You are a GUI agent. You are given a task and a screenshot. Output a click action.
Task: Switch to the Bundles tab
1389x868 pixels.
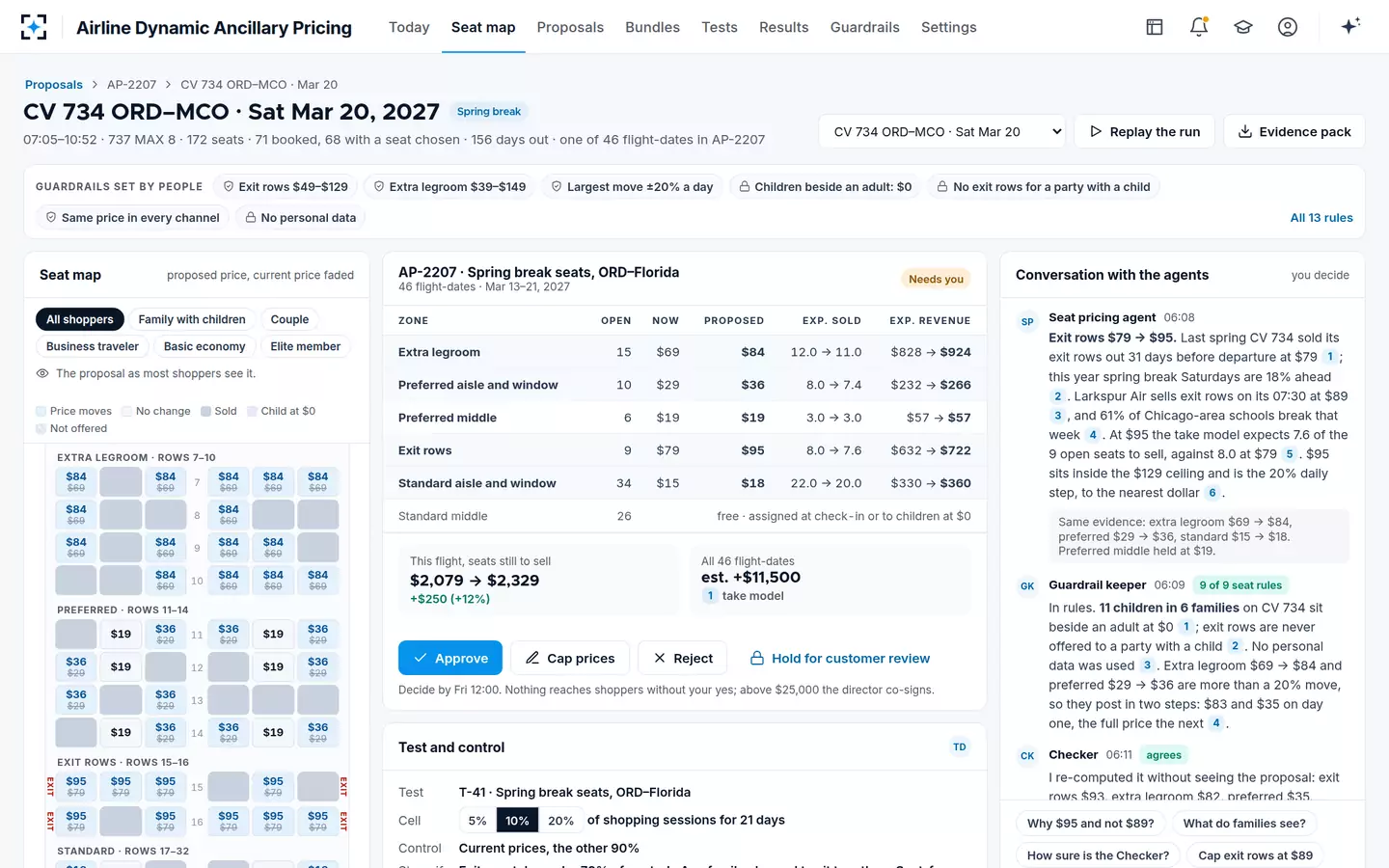(652, 27)
